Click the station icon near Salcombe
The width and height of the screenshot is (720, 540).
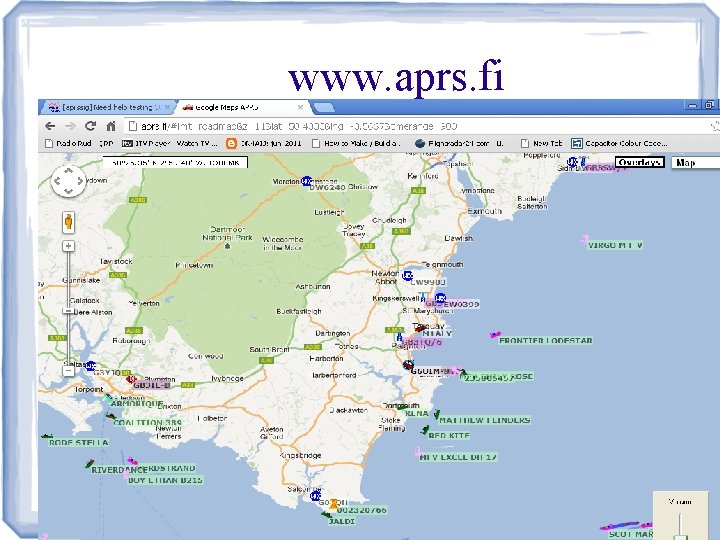click(x=315, y=496)
